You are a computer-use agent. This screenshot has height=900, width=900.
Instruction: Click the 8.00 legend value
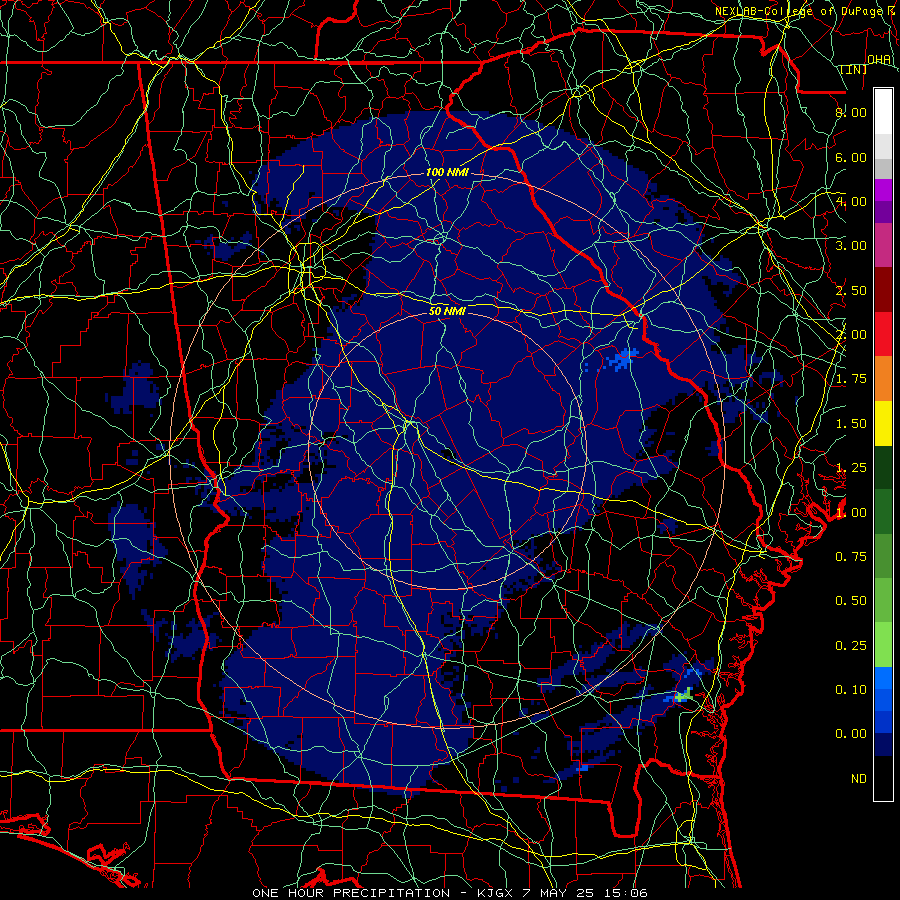[851, 112]
